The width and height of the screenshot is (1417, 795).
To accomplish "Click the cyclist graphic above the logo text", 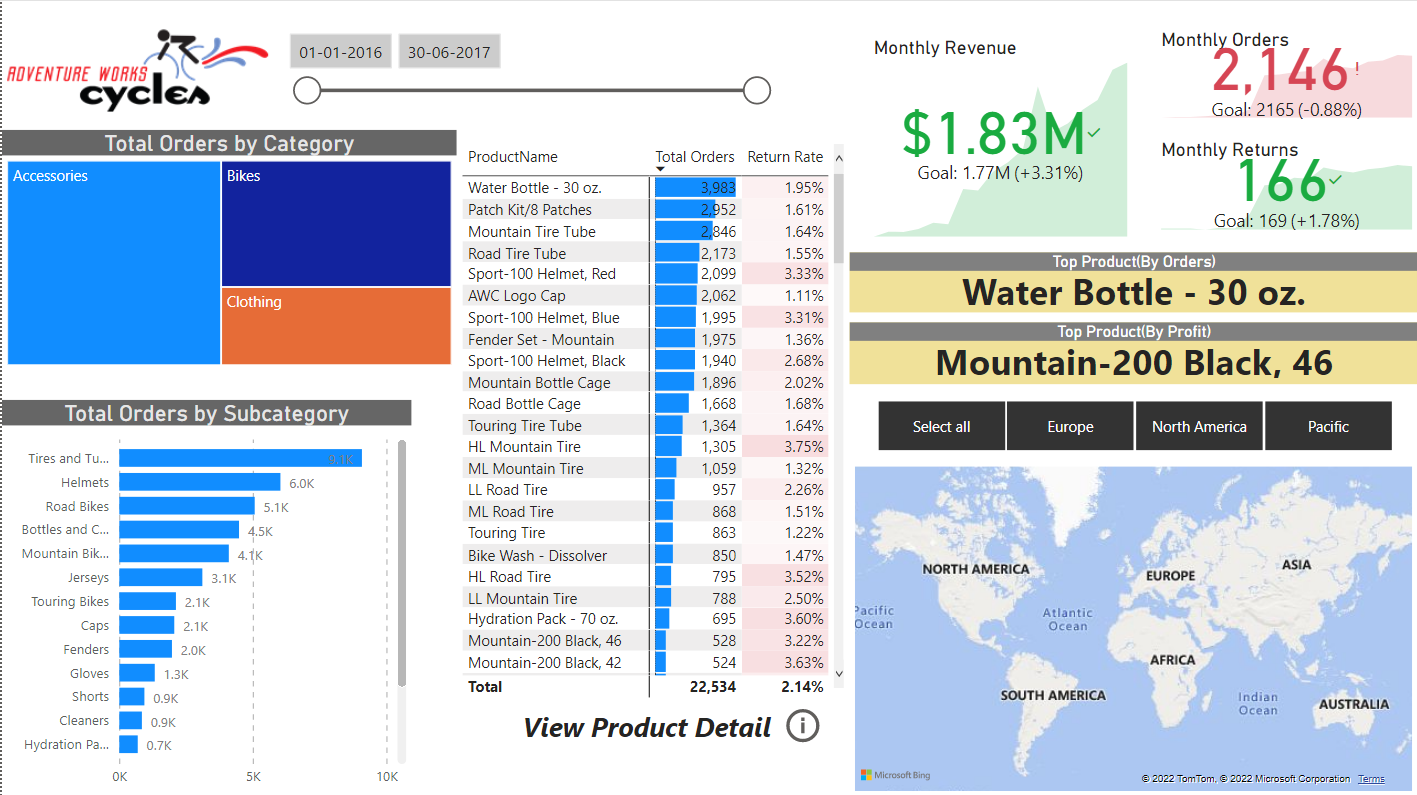I will [180, 45].
